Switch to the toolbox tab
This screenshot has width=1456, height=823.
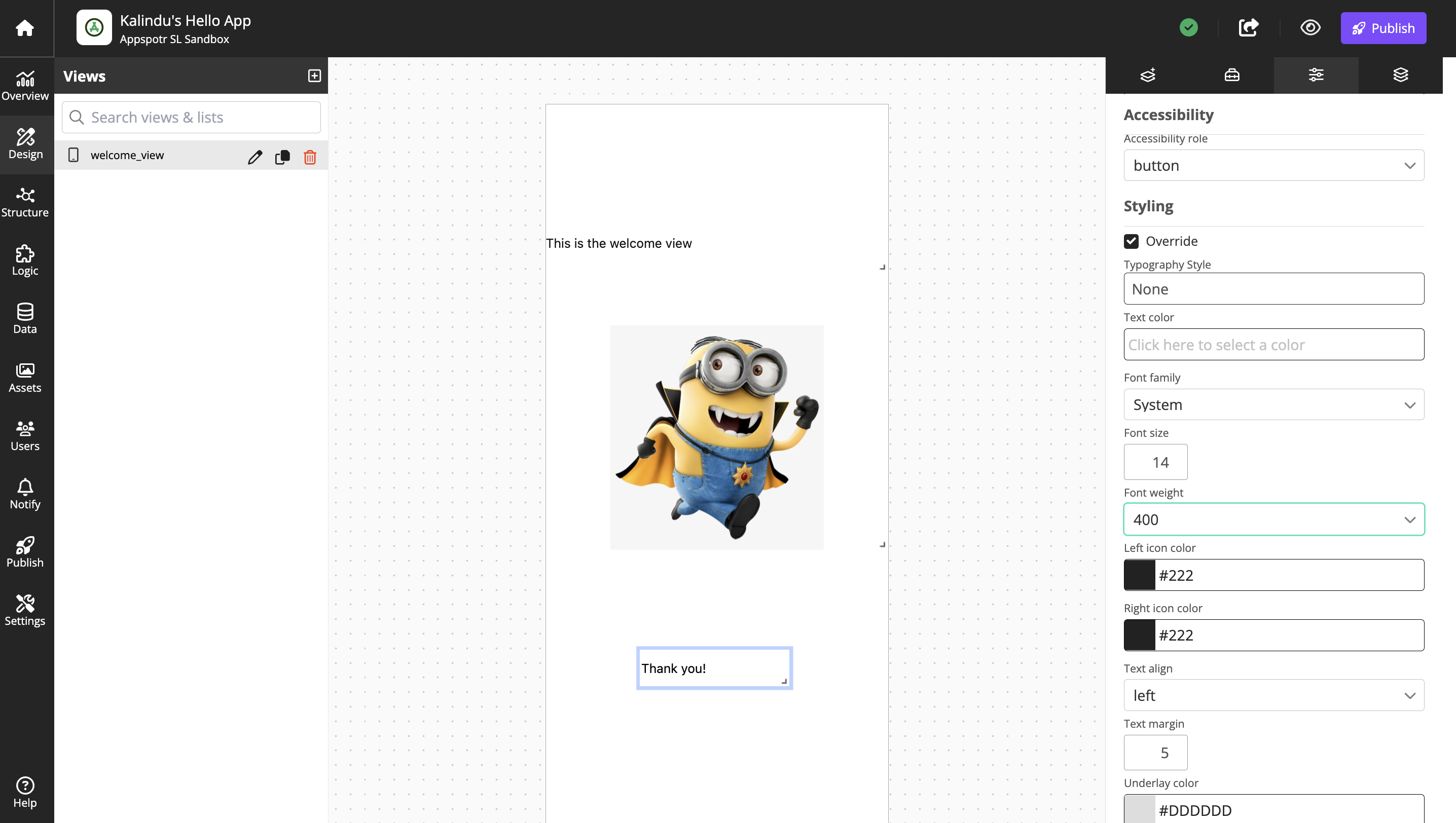tap(1232, 74)
